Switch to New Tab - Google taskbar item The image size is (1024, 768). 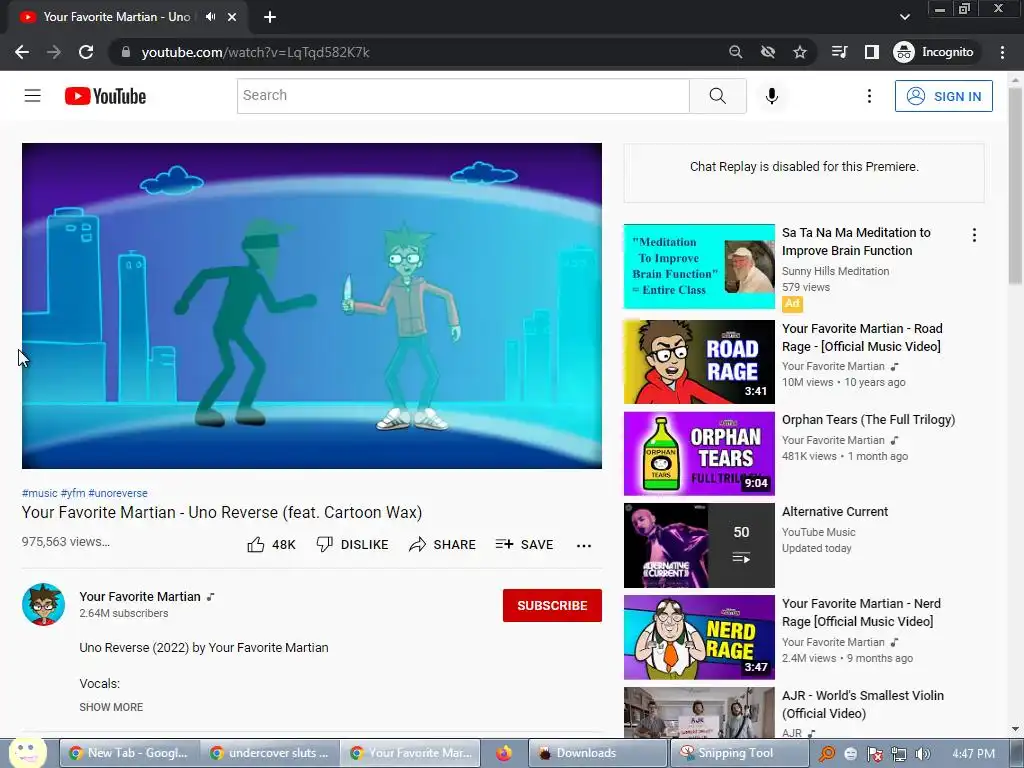pyautogui.click(x=129, y=753)
